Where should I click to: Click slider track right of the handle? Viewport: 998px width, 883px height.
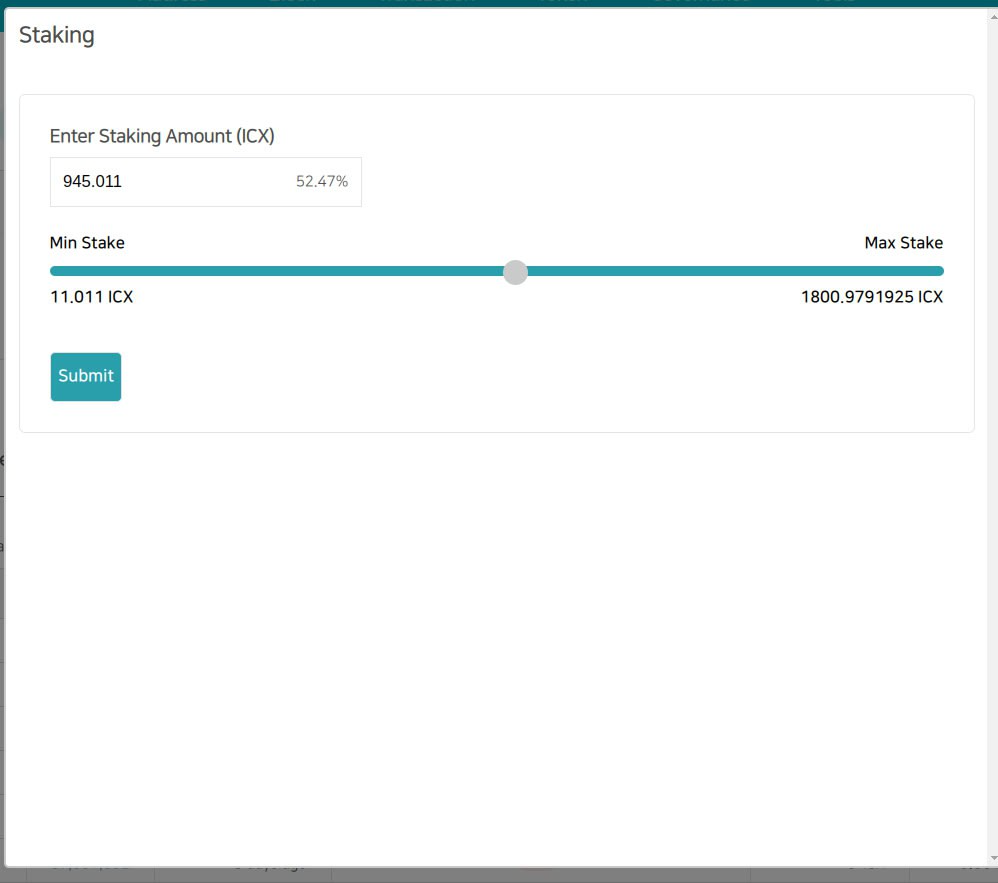click(x=730, y=271)
